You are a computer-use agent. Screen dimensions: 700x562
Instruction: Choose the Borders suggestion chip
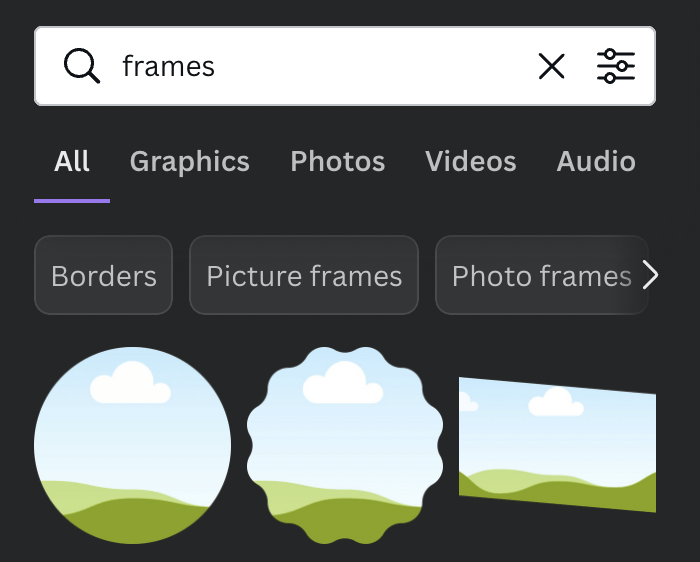(104, 275)
